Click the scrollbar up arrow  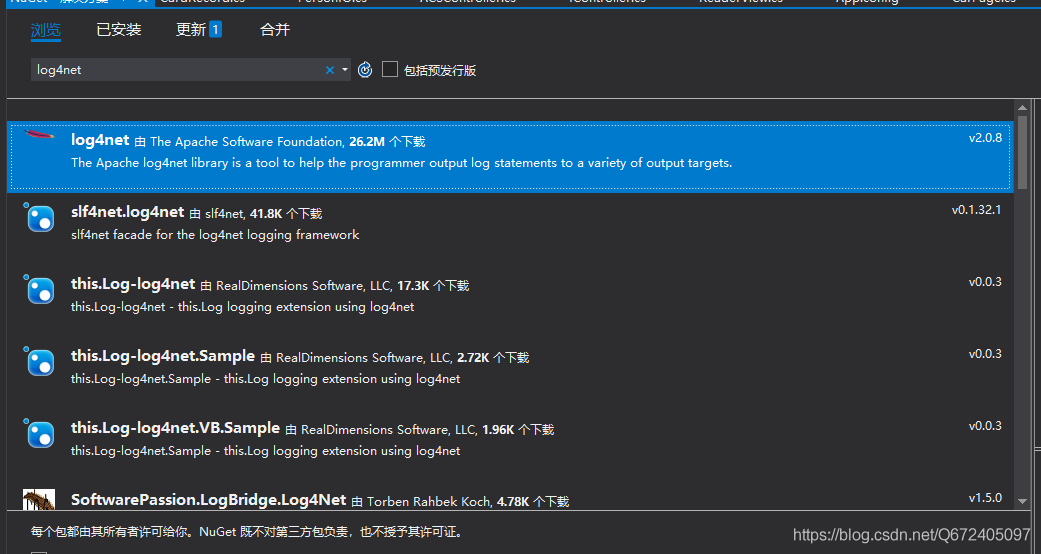[1022, 108]
